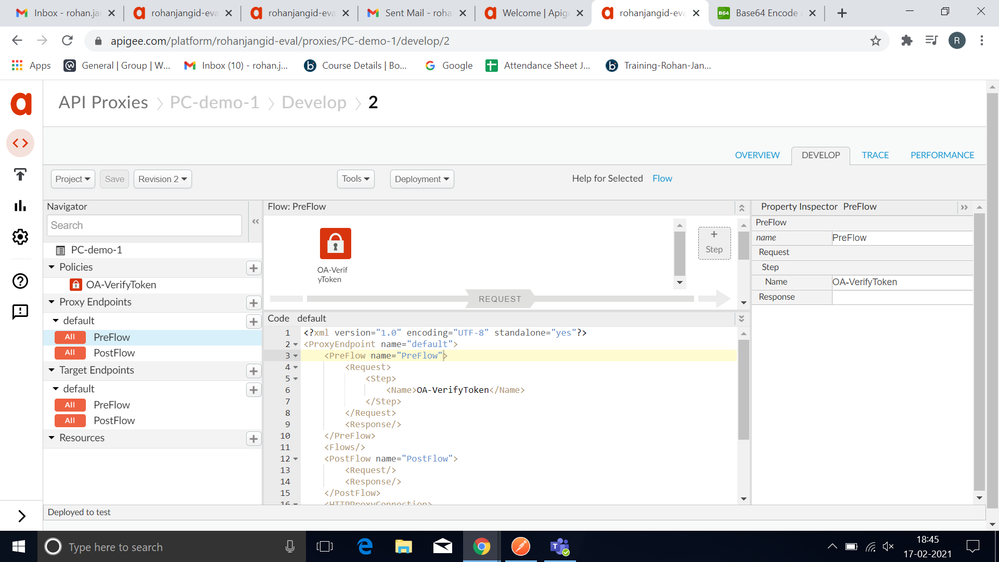Open the Project dropdown
The width and height of the screenshot is (999, 562).
tap(73, 179)
